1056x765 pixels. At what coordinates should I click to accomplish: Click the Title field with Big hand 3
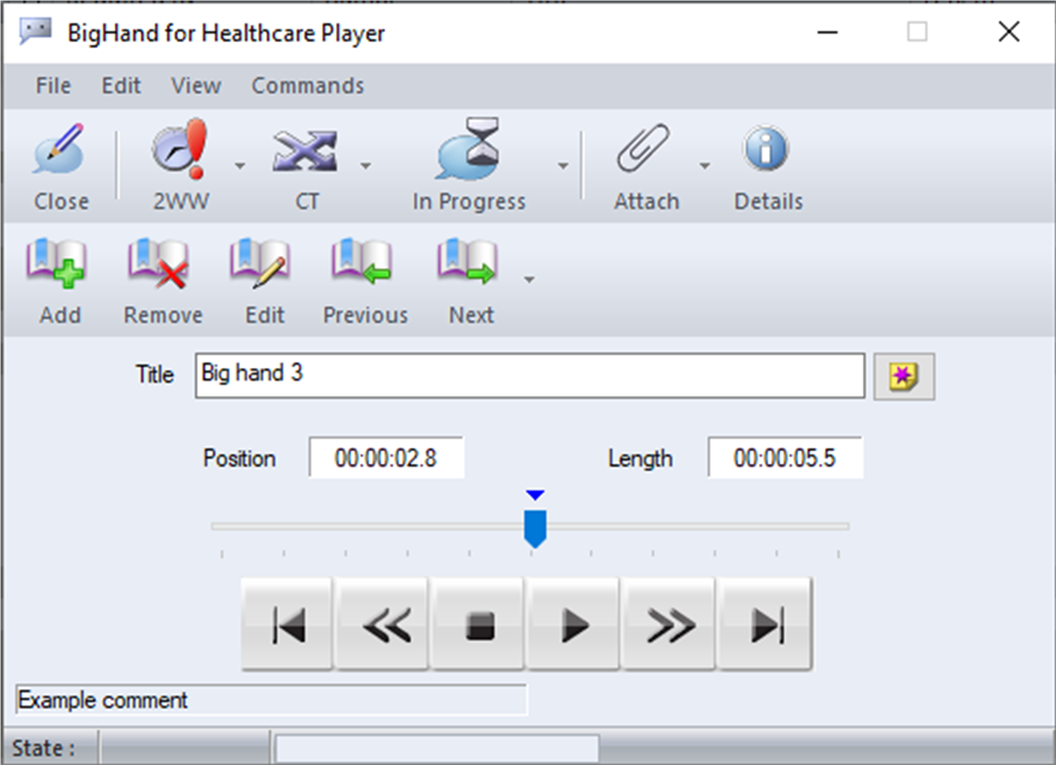coord(530,376)
